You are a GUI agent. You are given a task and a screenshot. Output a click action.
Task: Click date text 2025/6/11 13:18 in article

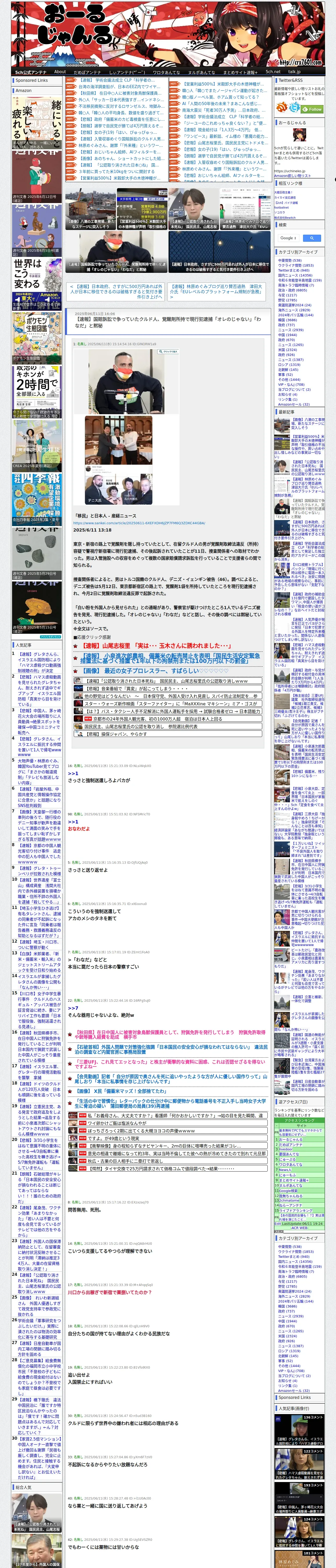click(x=92, y=530)
